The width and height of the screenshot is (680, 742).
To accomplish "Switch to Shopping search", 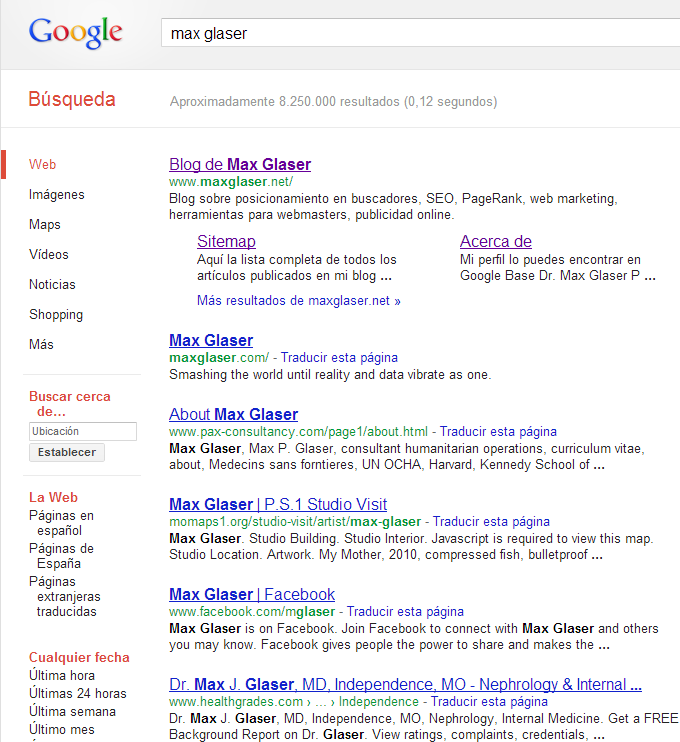I will (56, 315).
